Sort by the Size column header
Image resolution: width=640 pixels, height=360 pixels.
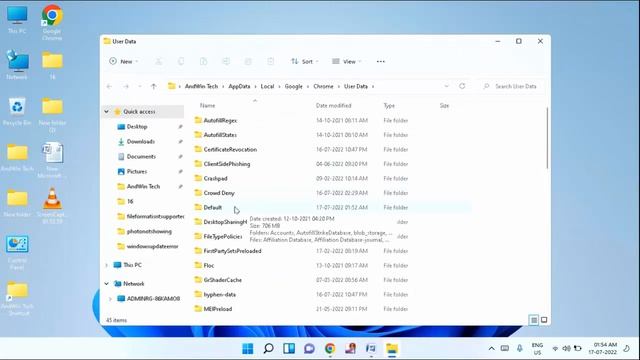(444, 105)
